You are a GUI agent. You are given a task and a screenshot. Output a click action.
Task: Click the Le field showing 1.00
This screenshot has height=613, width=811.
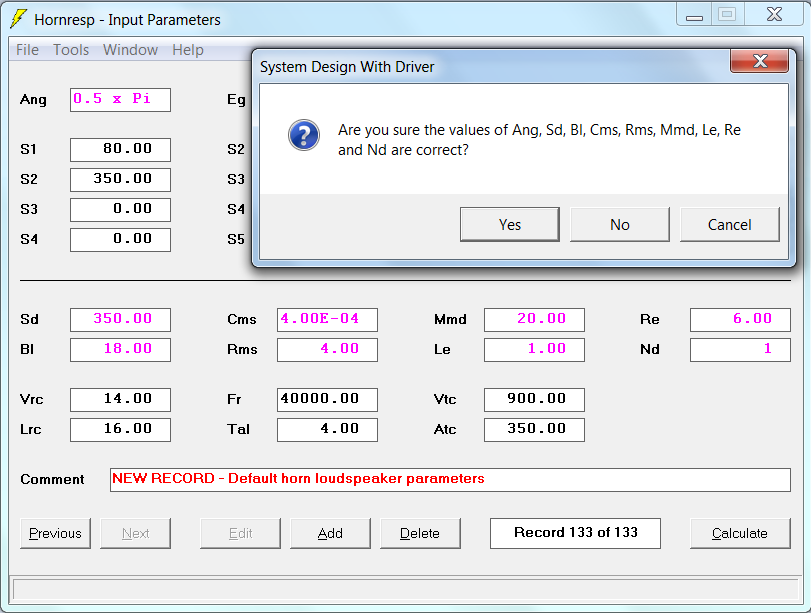pos(534,350)
